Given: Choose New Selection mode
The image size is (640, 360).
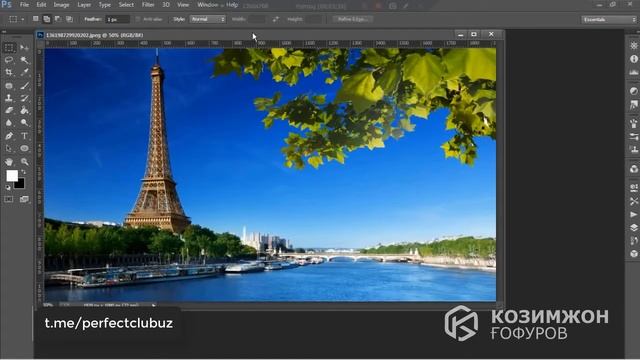Looking at the screenshot, I should tap(36, 19).
